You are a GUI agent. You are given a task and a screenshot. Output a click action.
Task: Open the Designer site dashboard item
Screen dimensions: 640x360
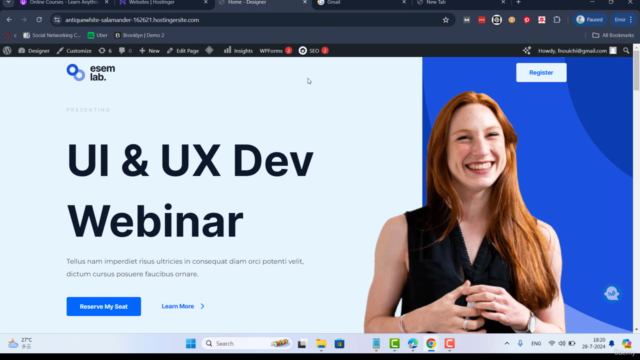34,51
